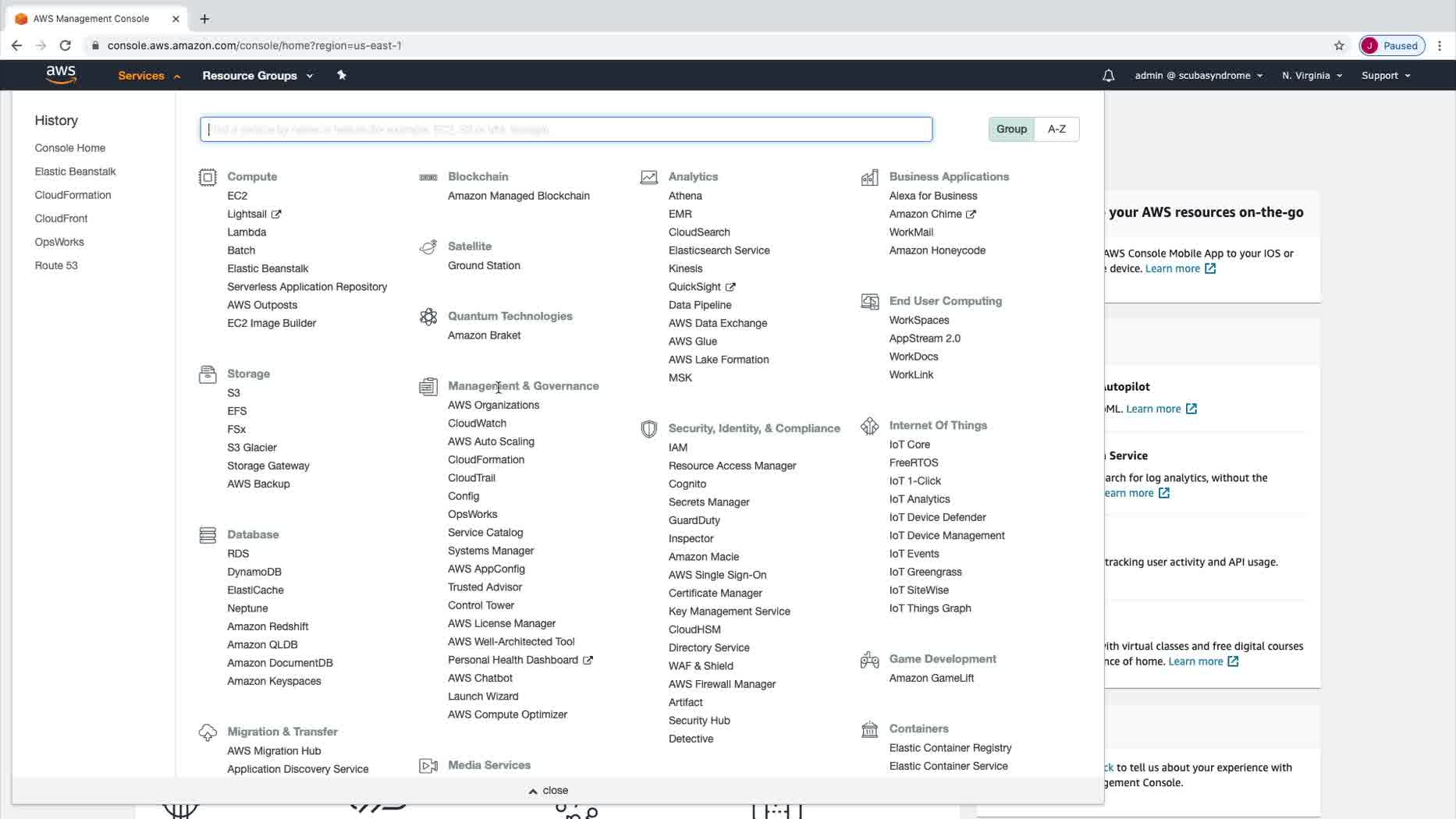Open Elastic Beanstalk from History
This screenshot has width=1456, height=819.
click(x=75, y=172)
